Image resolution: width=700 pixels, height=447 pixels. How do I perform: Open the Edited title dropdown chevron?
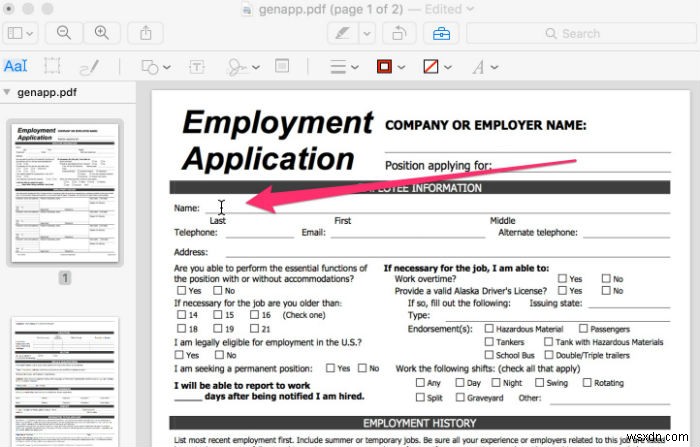tap(470, 9)
